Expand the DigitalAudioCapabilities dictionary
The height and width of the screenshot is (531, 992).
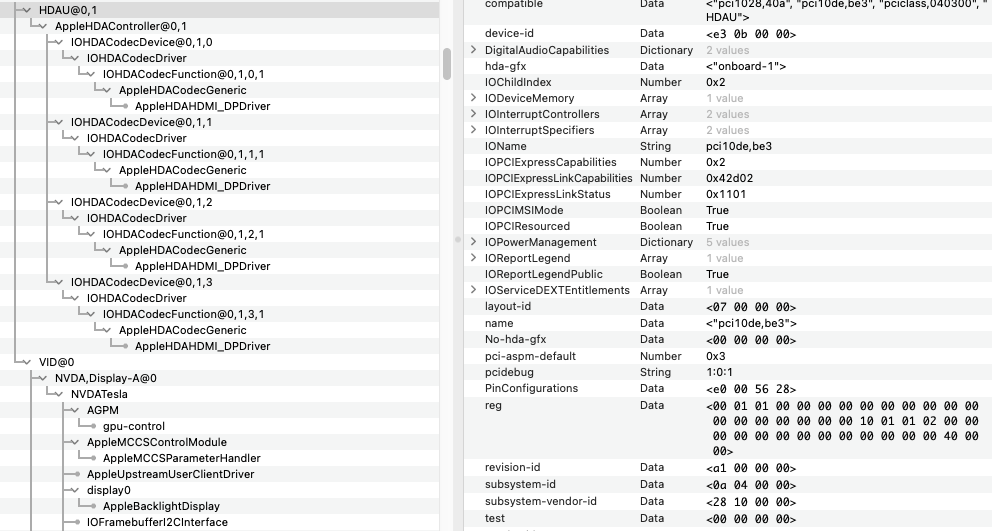coord(473,49)
